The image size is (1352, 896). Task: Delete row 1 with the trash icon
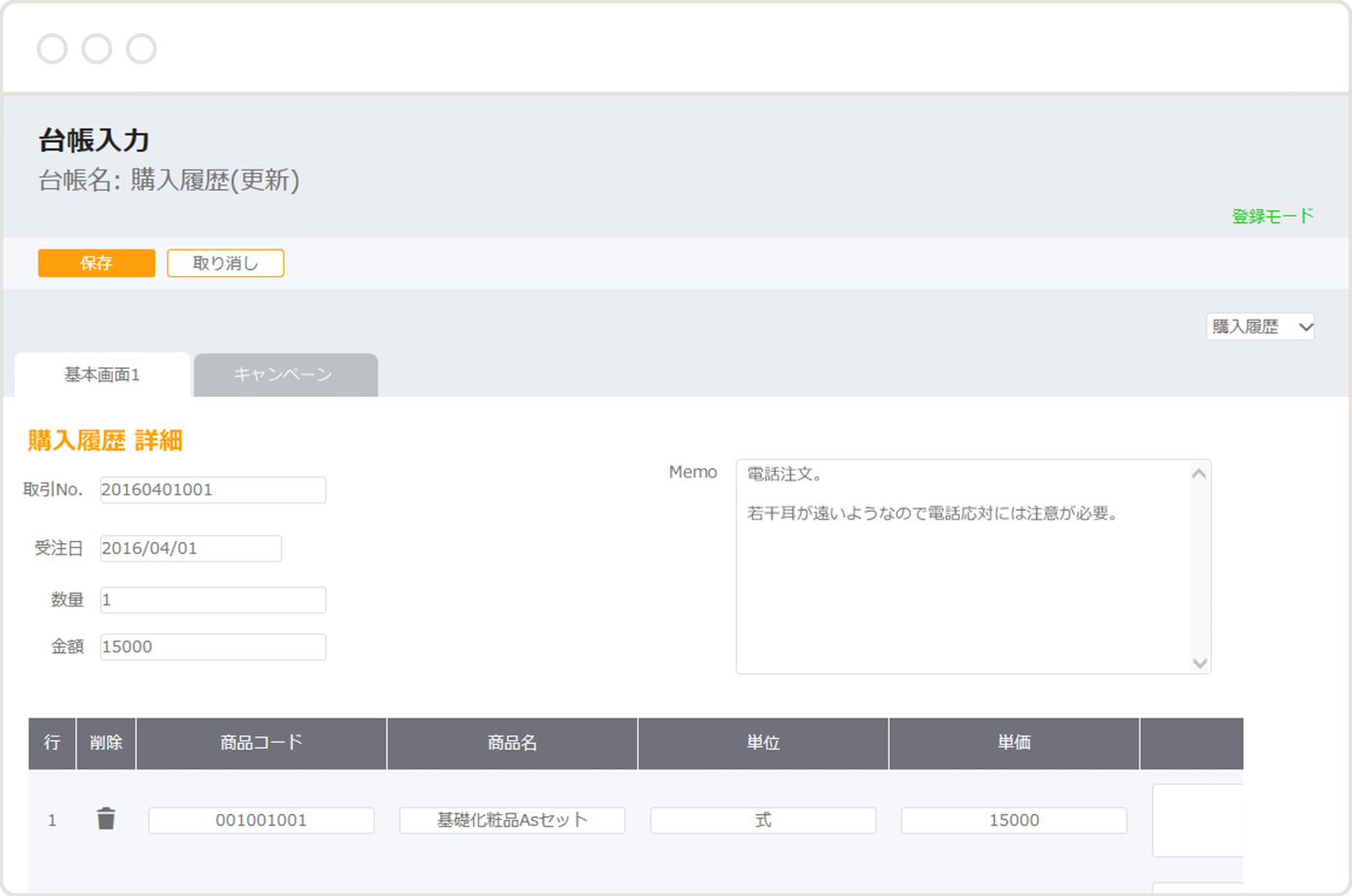pyautogui.click(x=106, y=819)
